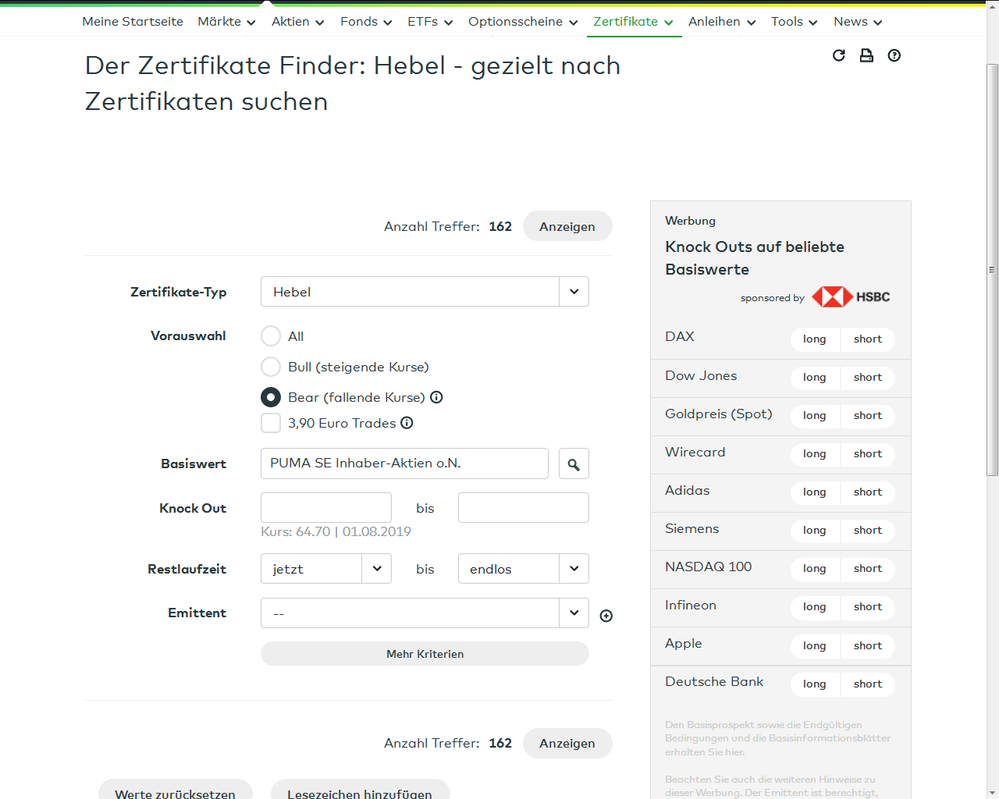
Task: Click the first Knock Out input field
Action: [325, 507]
